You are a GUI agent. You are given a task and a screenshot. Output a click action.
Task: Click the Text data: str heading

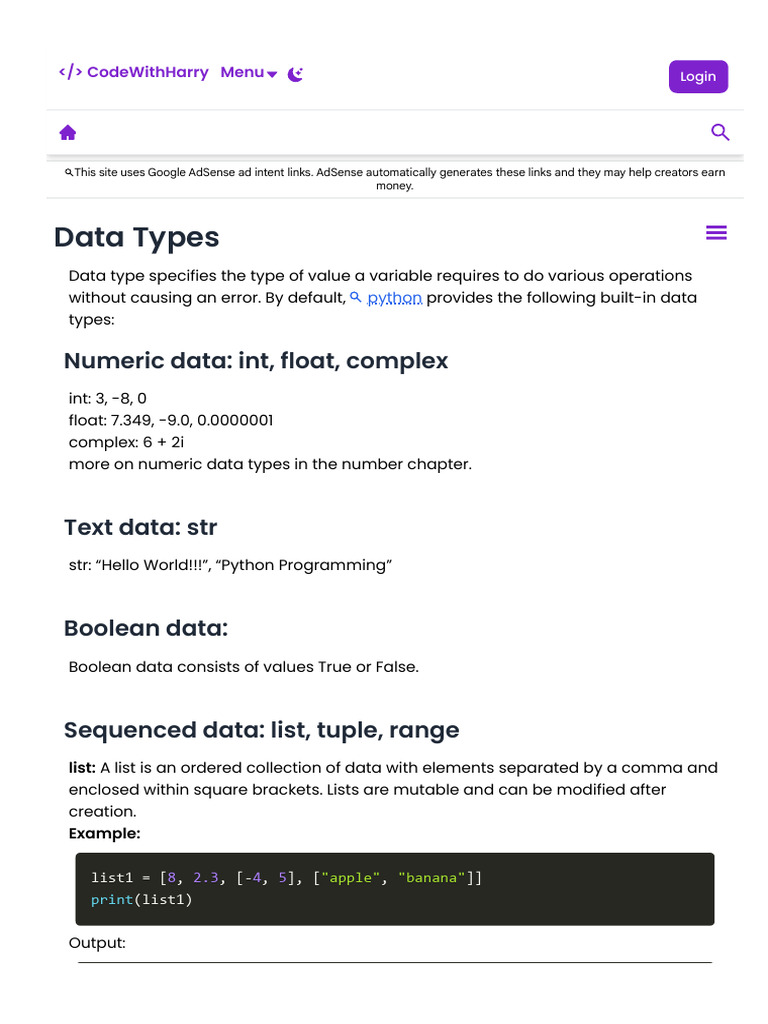140,527
